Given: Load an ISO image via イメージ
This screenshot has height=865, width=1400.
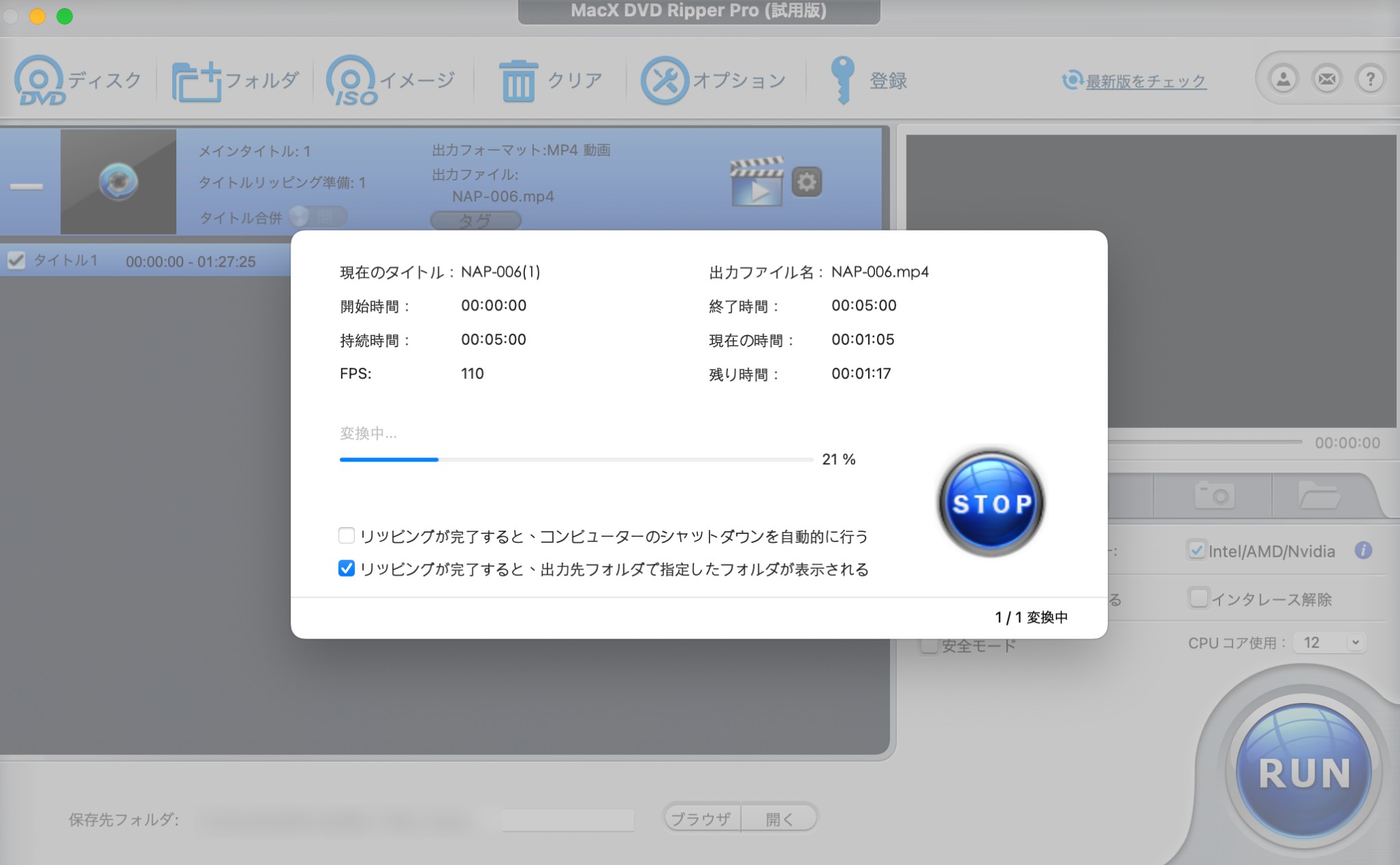Looking at the screenshot, I should tap(390, 81).
